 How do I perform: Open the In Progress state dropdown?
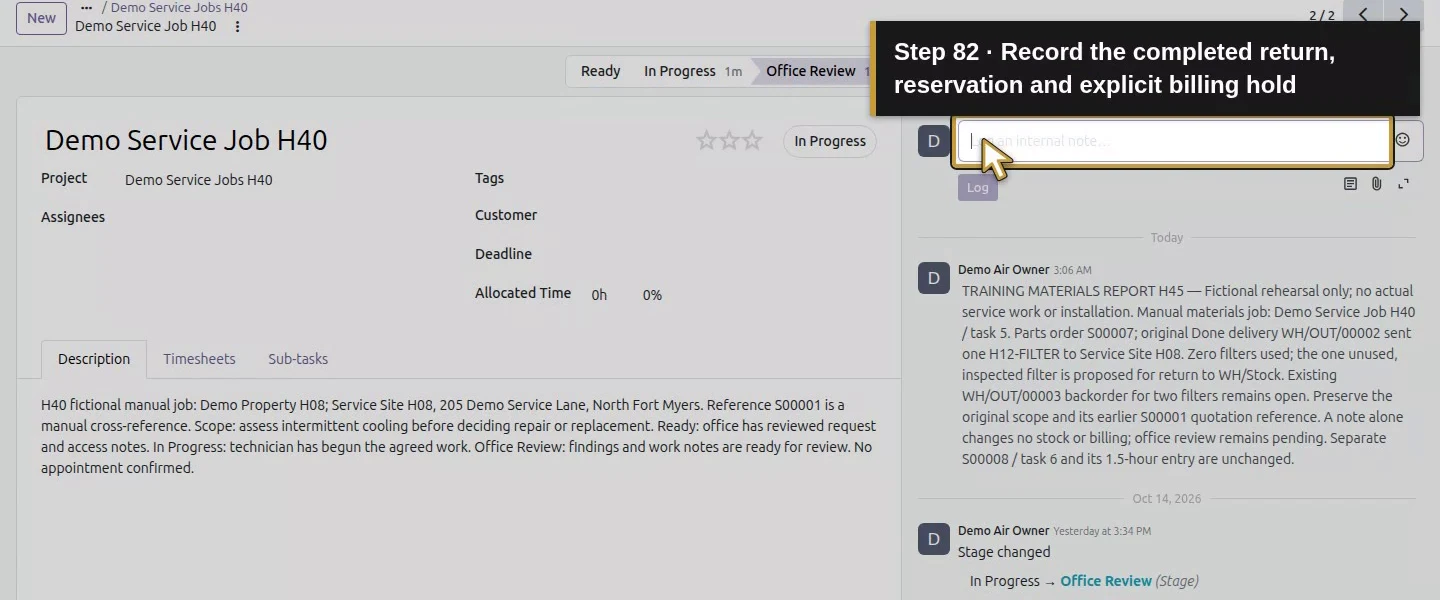click(830, 141)
